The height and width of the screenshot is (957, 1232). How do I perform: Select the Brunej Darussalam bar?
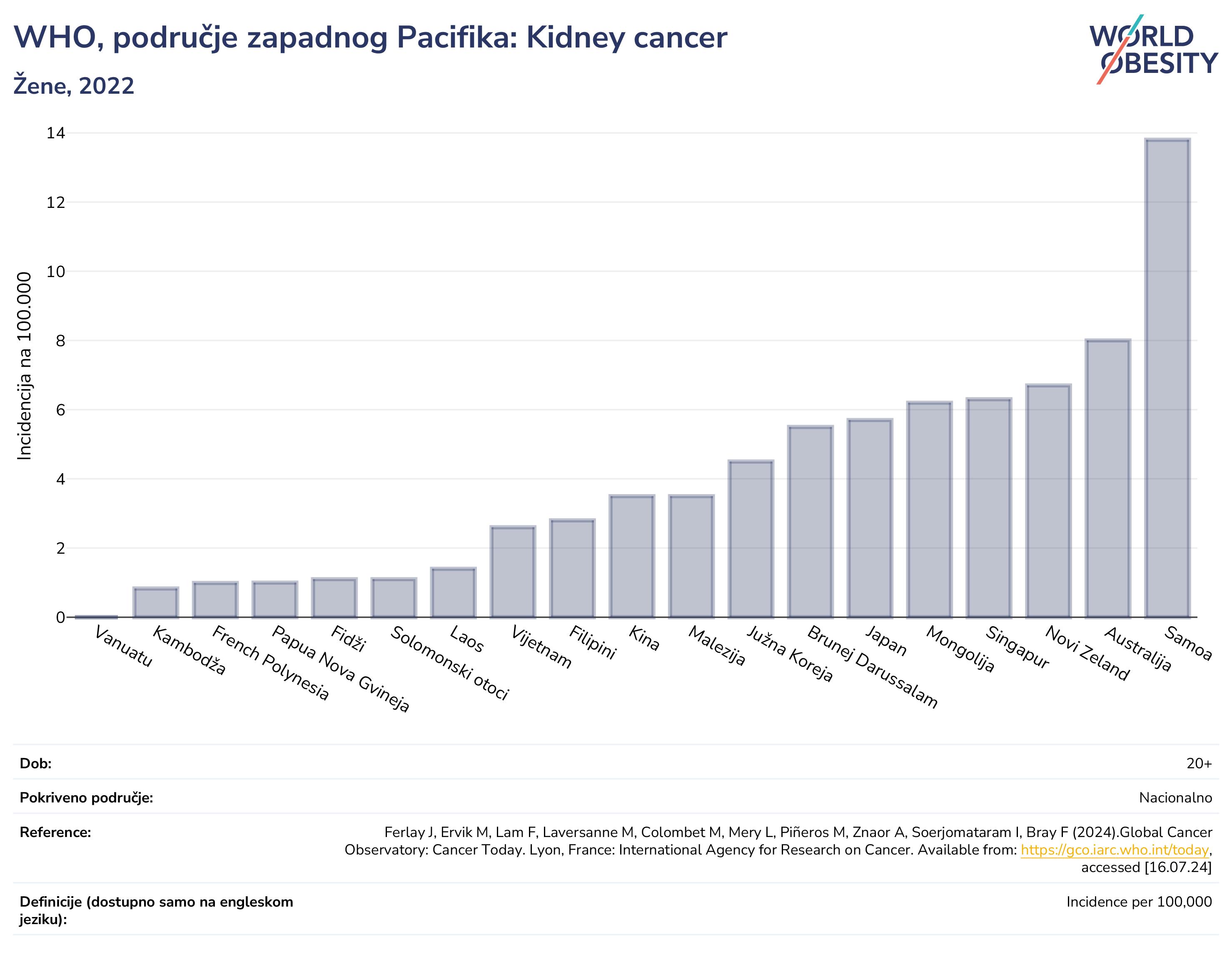coord(811,521)
